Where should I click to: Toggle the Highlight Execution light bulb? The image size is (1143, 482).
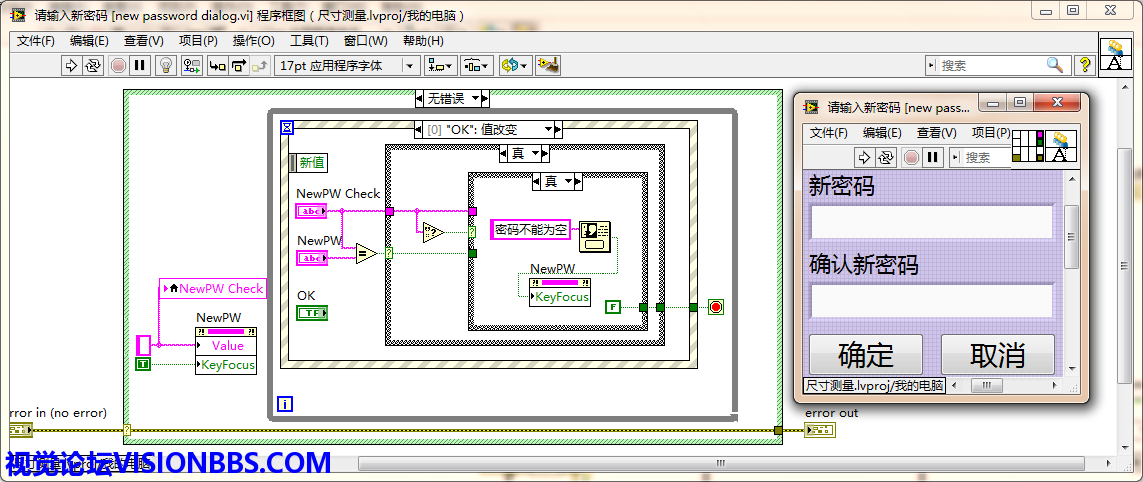coord(166,65)
